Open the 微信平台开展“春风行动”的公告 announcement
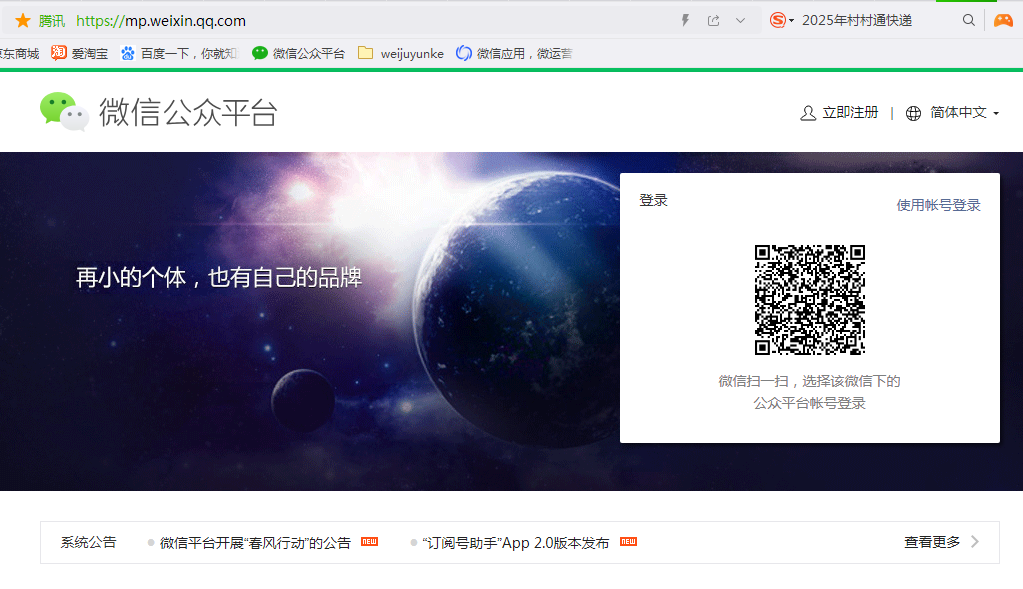Image resolution: width=1023 pixels, height=589 pixels. pyautogui.click(x=255, y=543)
